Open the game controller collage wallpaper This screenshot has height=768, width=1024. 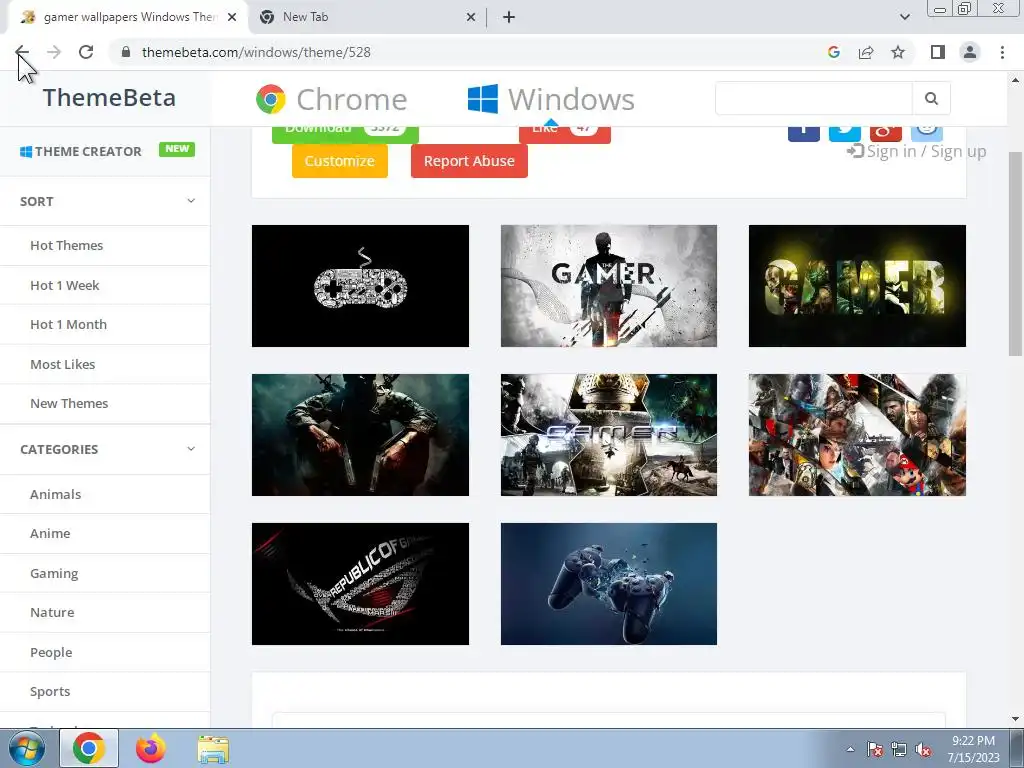pyautogui.click(x=360, y=286)
